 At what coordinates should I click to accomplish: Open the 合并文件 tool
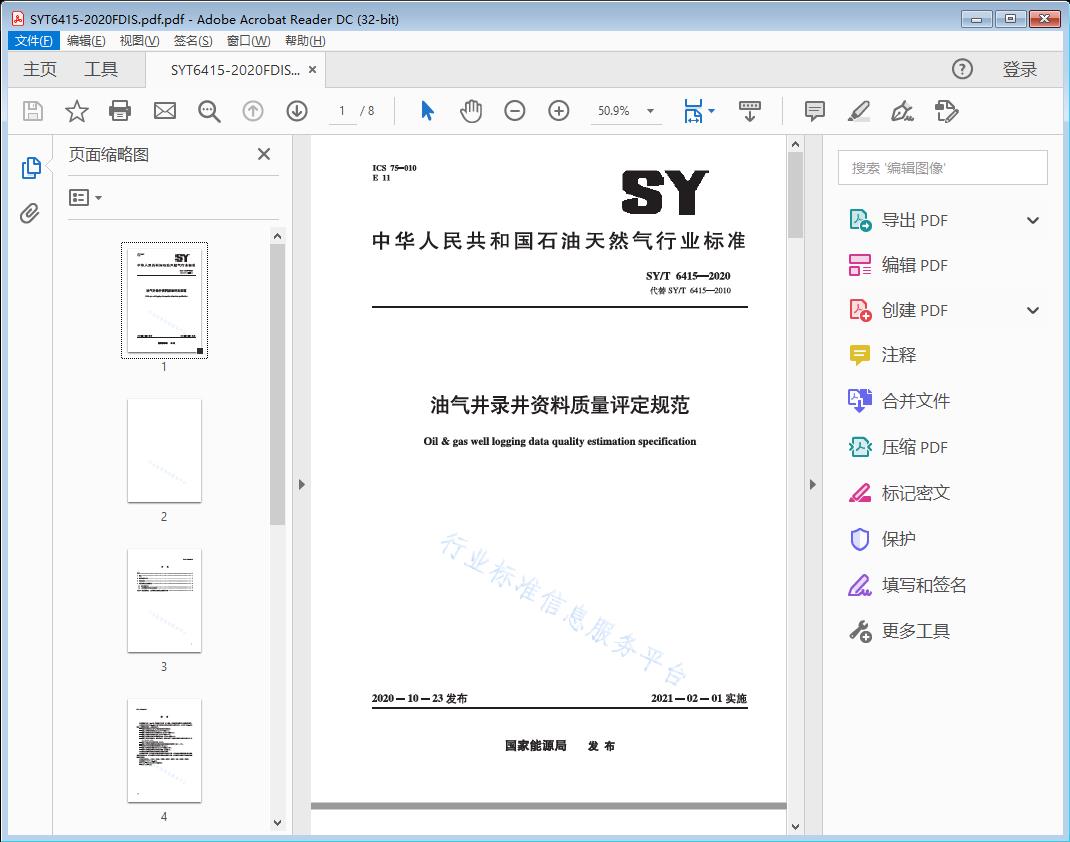915,401
